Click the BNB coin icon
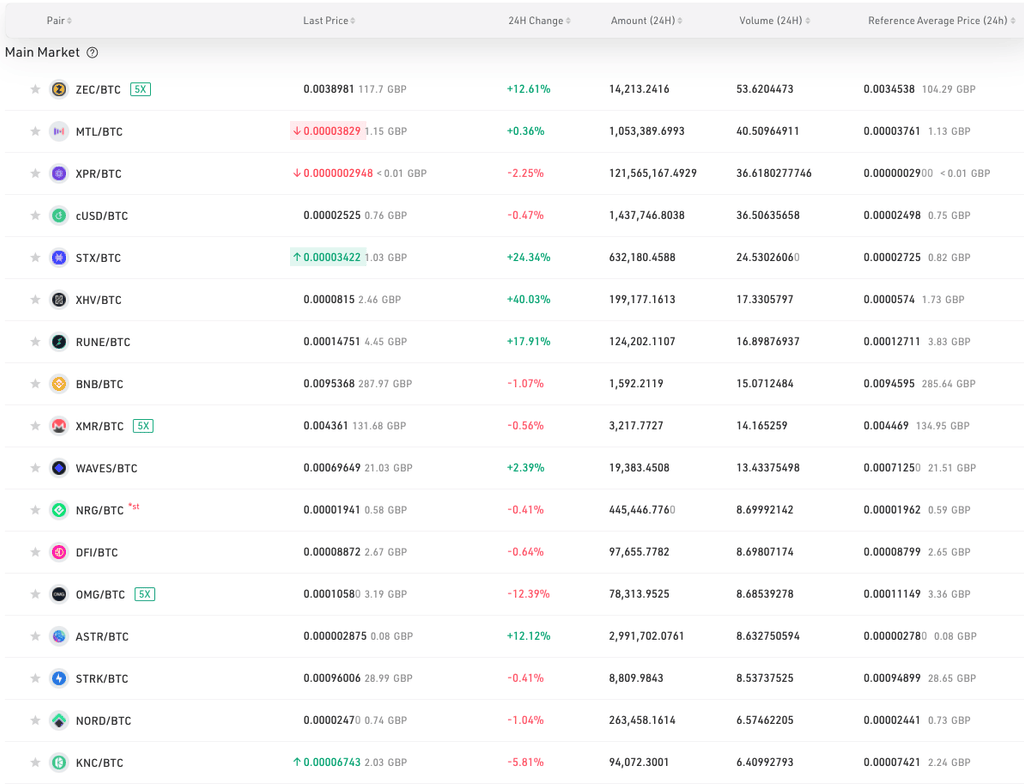Viewport: 1024px width, 784px height. coord(59,384)
